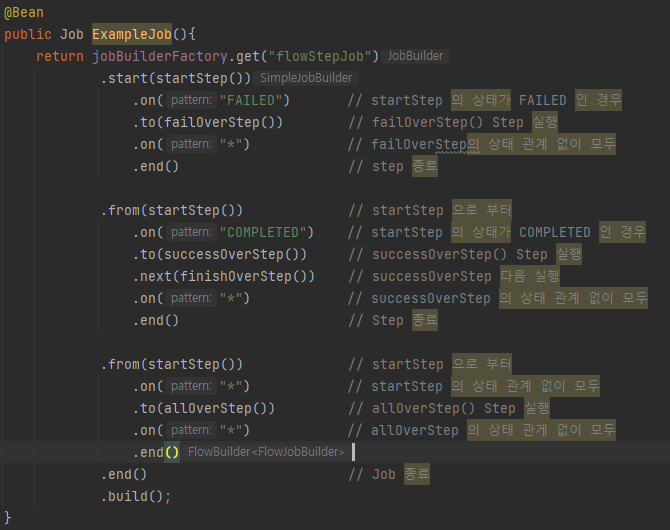Click the pattern hint before "COMPLETED"

(x=191, y=232)
